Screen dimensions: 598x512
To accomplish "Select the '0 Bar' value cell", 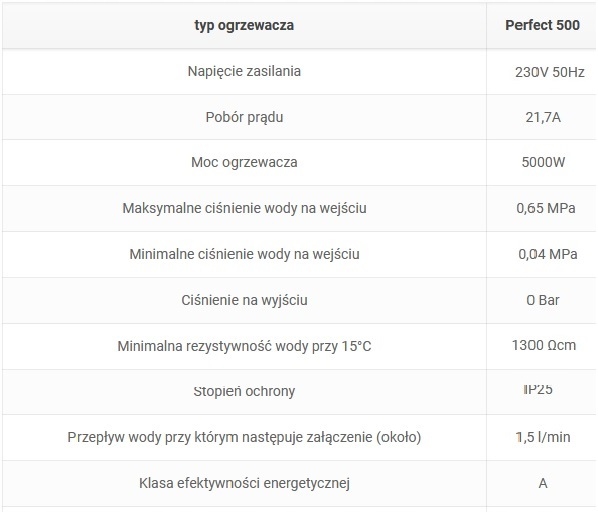I will point(543,300).
